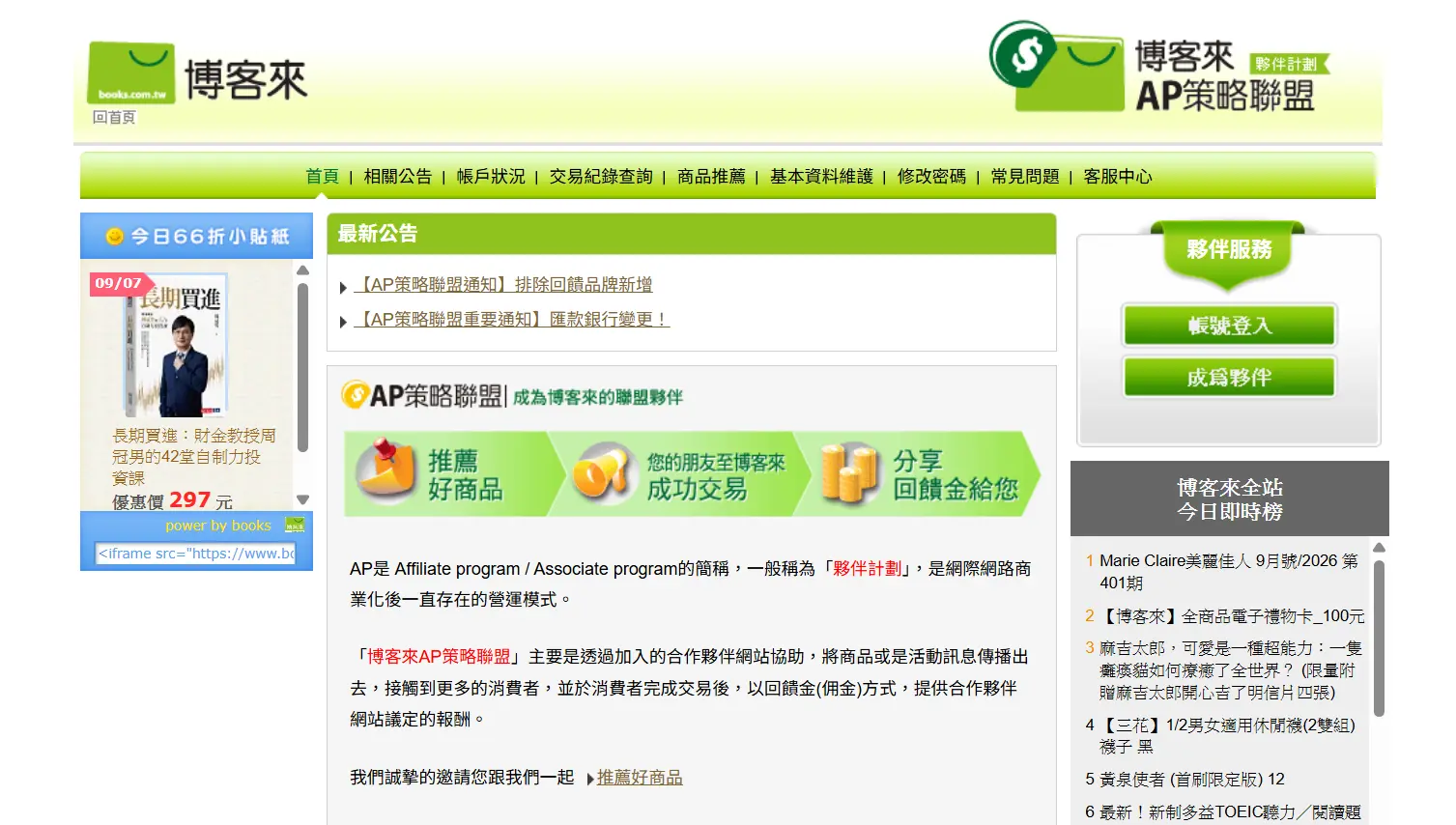Open the 客服中心 menu item

pyautogui.click(x=1118, y=177)
